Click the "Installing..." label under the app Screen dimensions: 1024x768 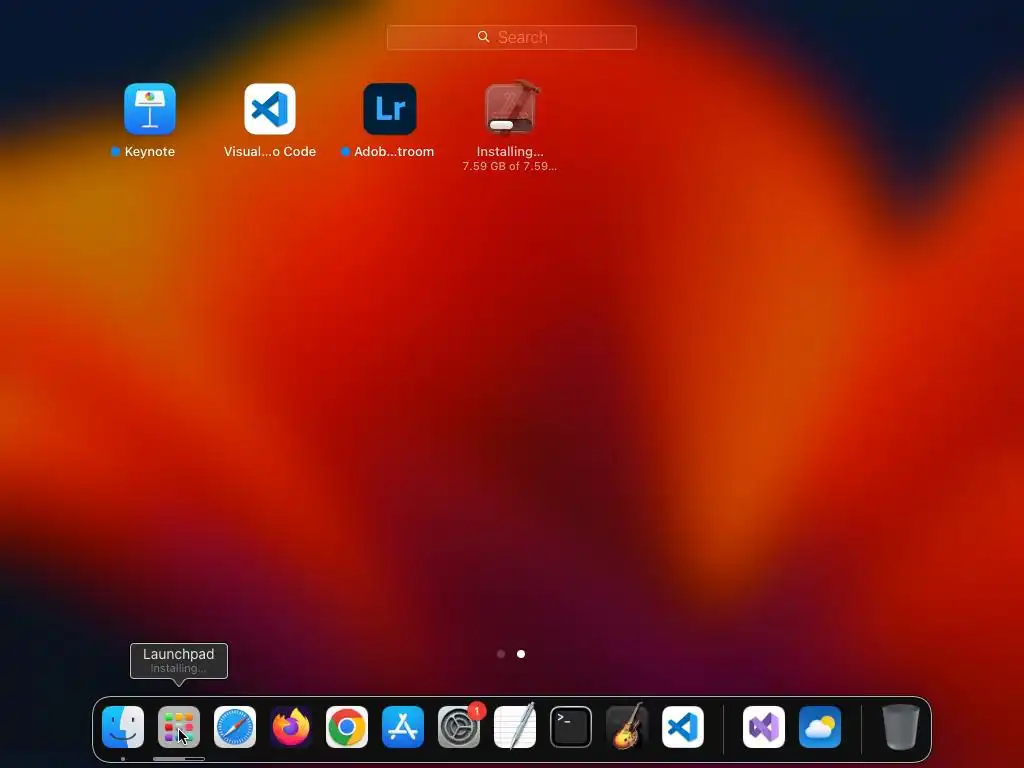coord(510,152)
